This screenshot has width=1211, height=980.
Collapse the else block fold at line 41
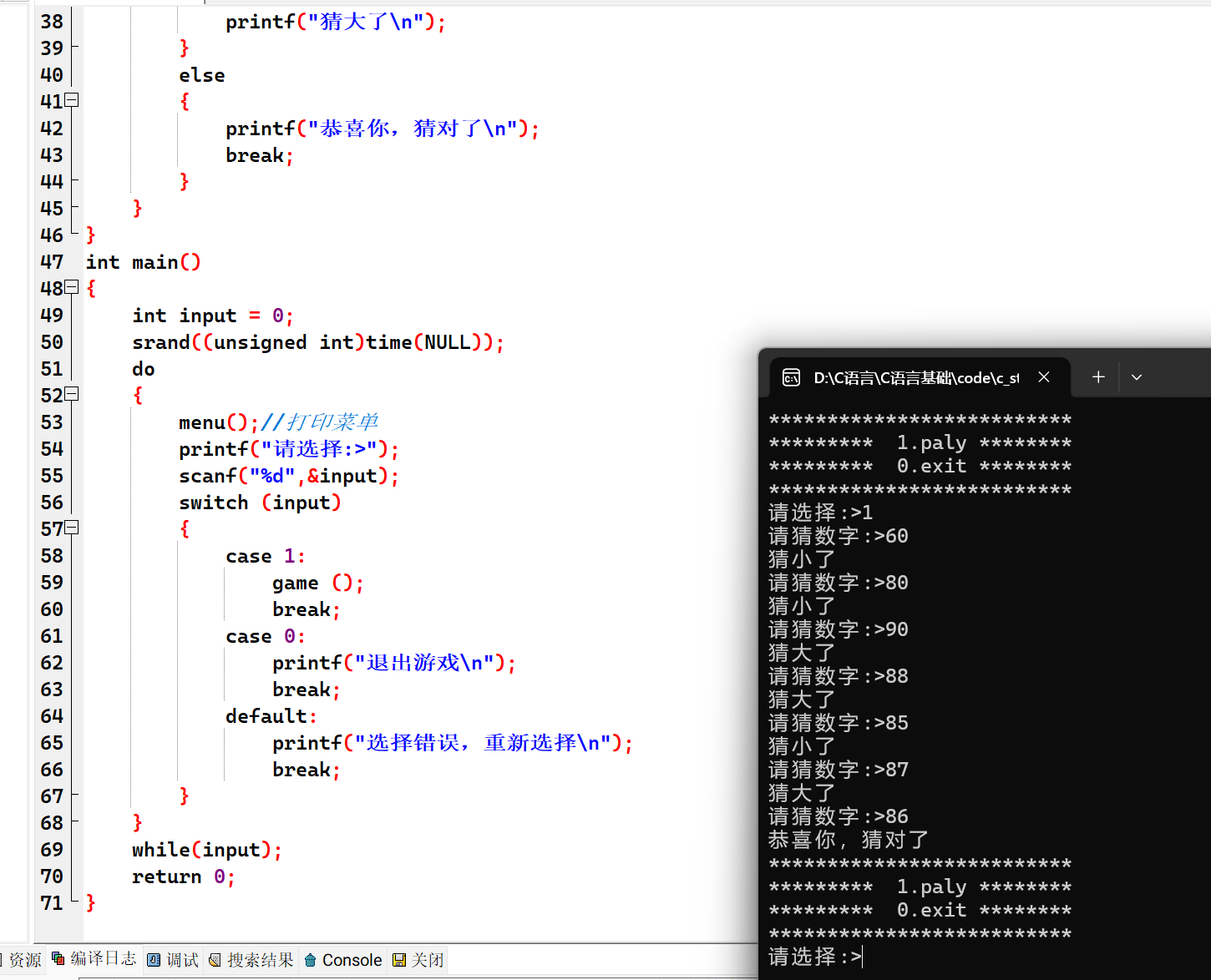click(x=72, y=100)
